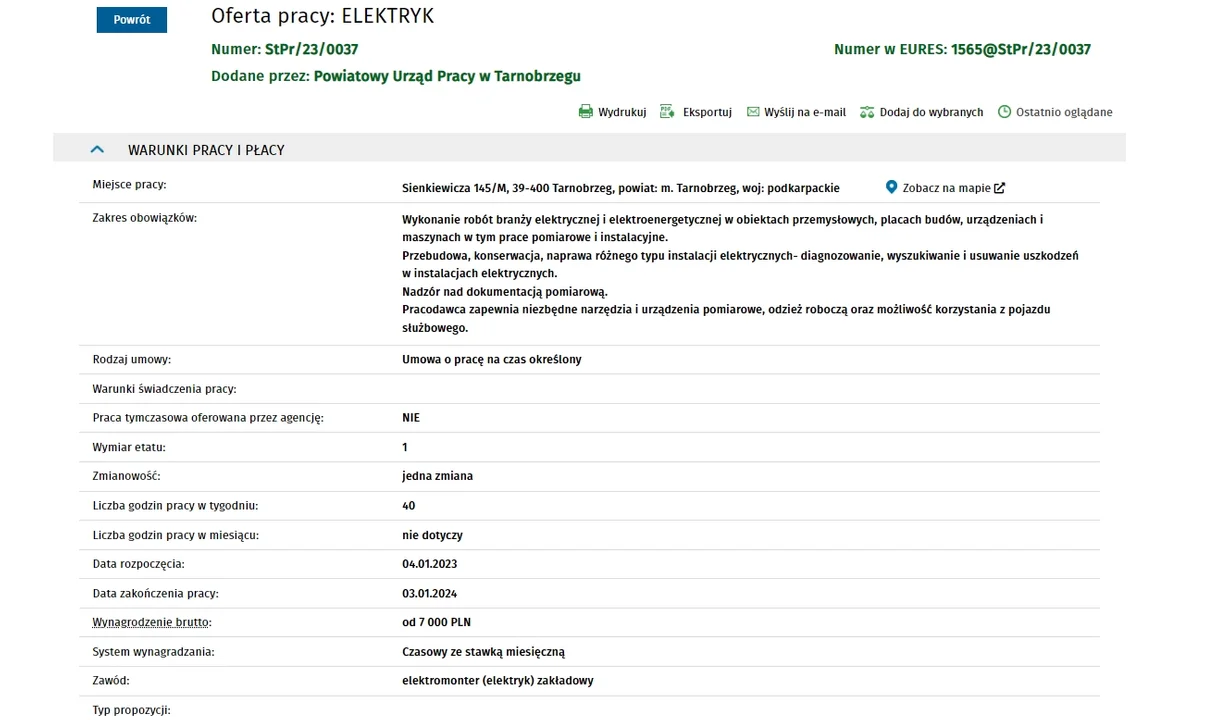Click Nadzór nad dokumentacją pomiarową line
This screenshot has width=1211, height=720.
coord(505,291)
